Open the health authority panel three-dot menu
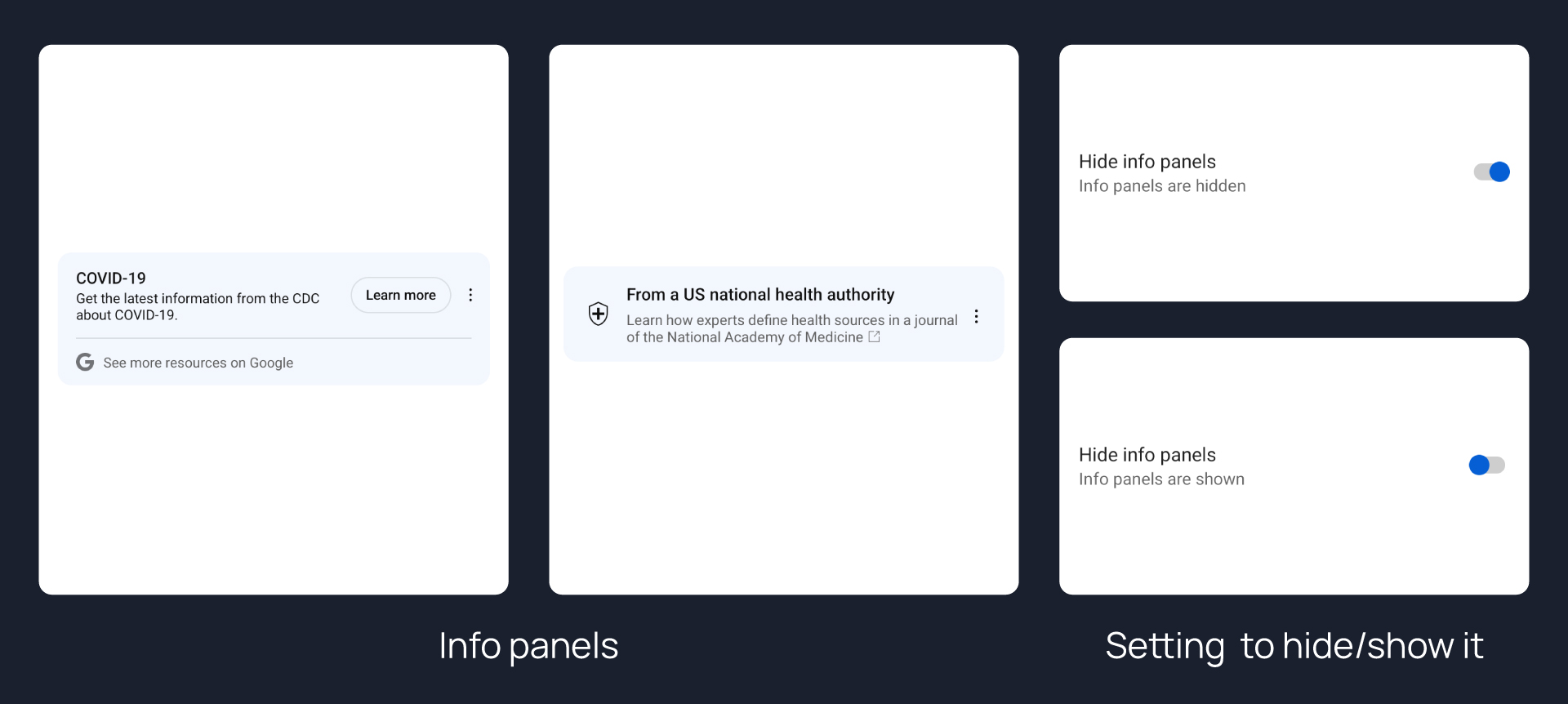Image resolution: width=1568 pixels, height=704 pixels. click(976, 316)
